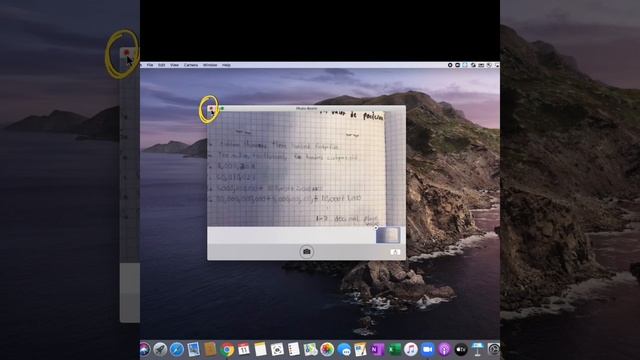Click the green zoom button of Photo Booth

pos(222,109)
